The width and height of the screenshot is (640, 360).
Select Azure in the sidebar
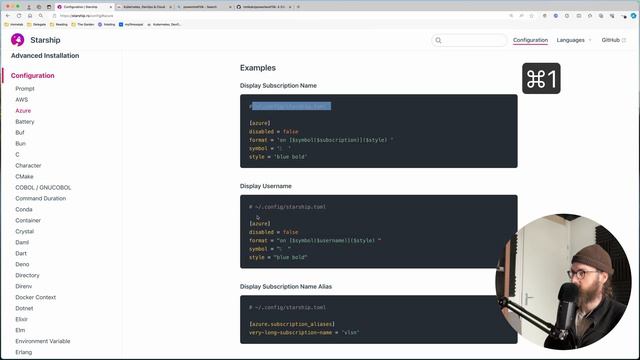click(23, 111)
